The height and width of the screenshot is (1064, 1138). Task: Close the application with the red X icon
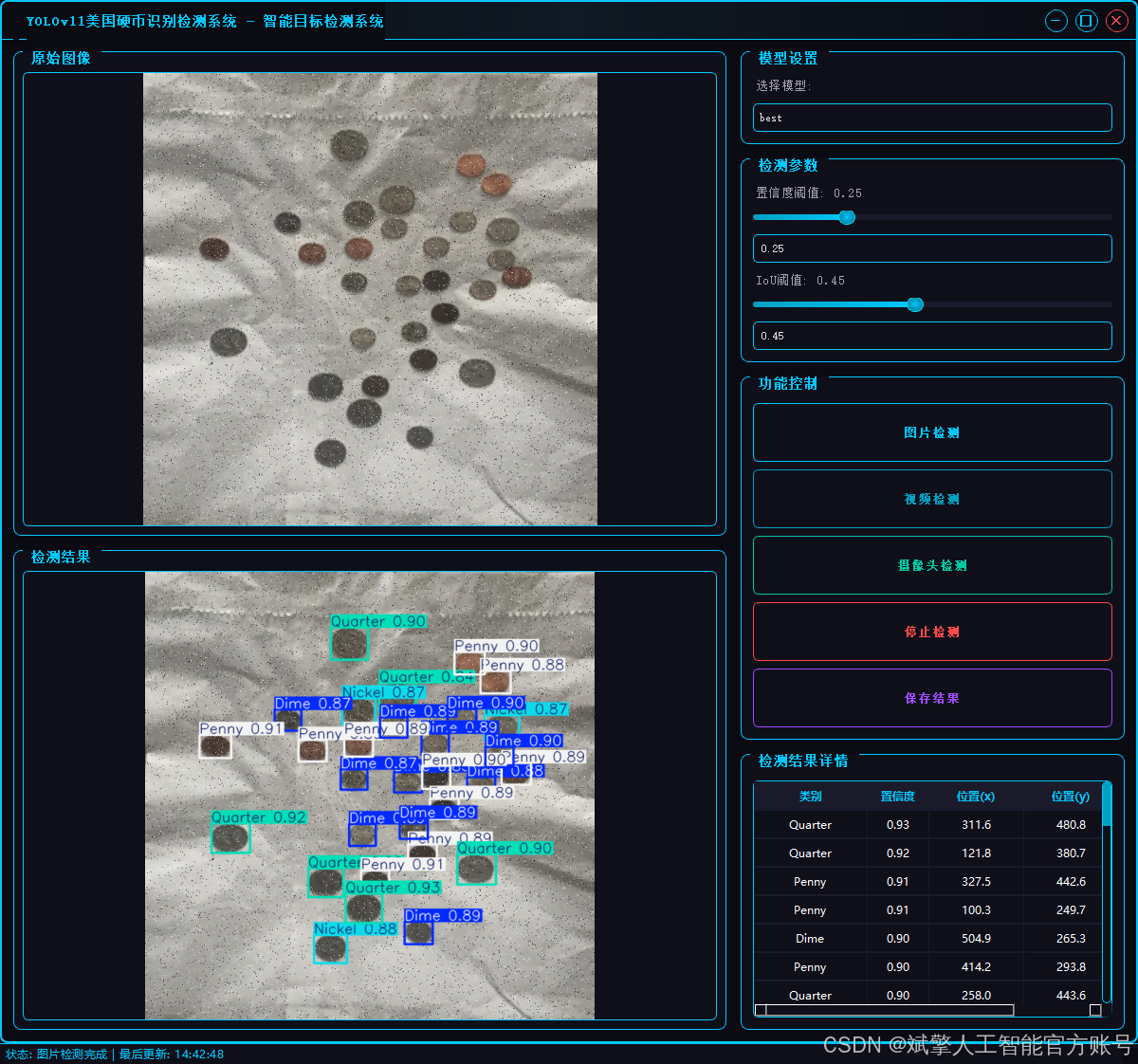[1116, 21]
